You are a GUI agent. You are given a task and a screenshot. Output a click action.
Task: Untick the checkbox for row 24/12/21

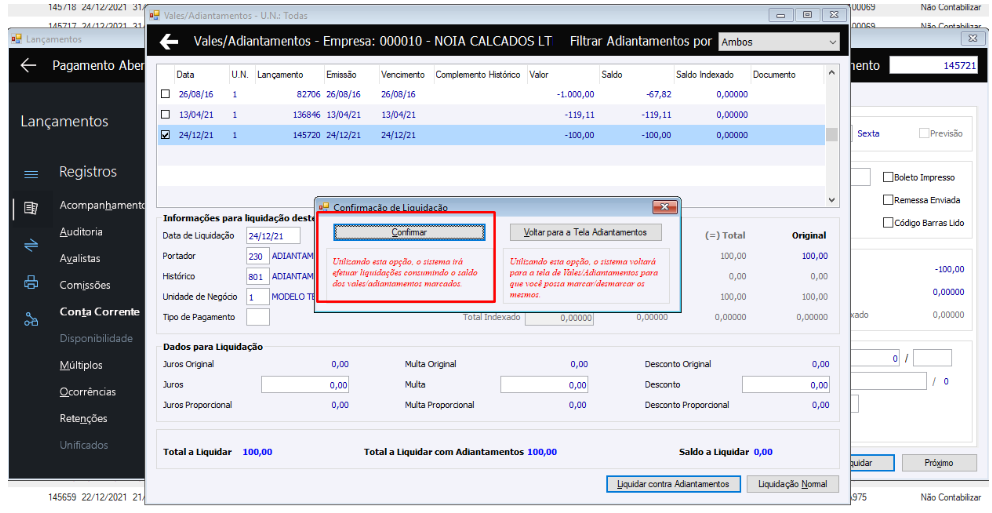point(166,135)
